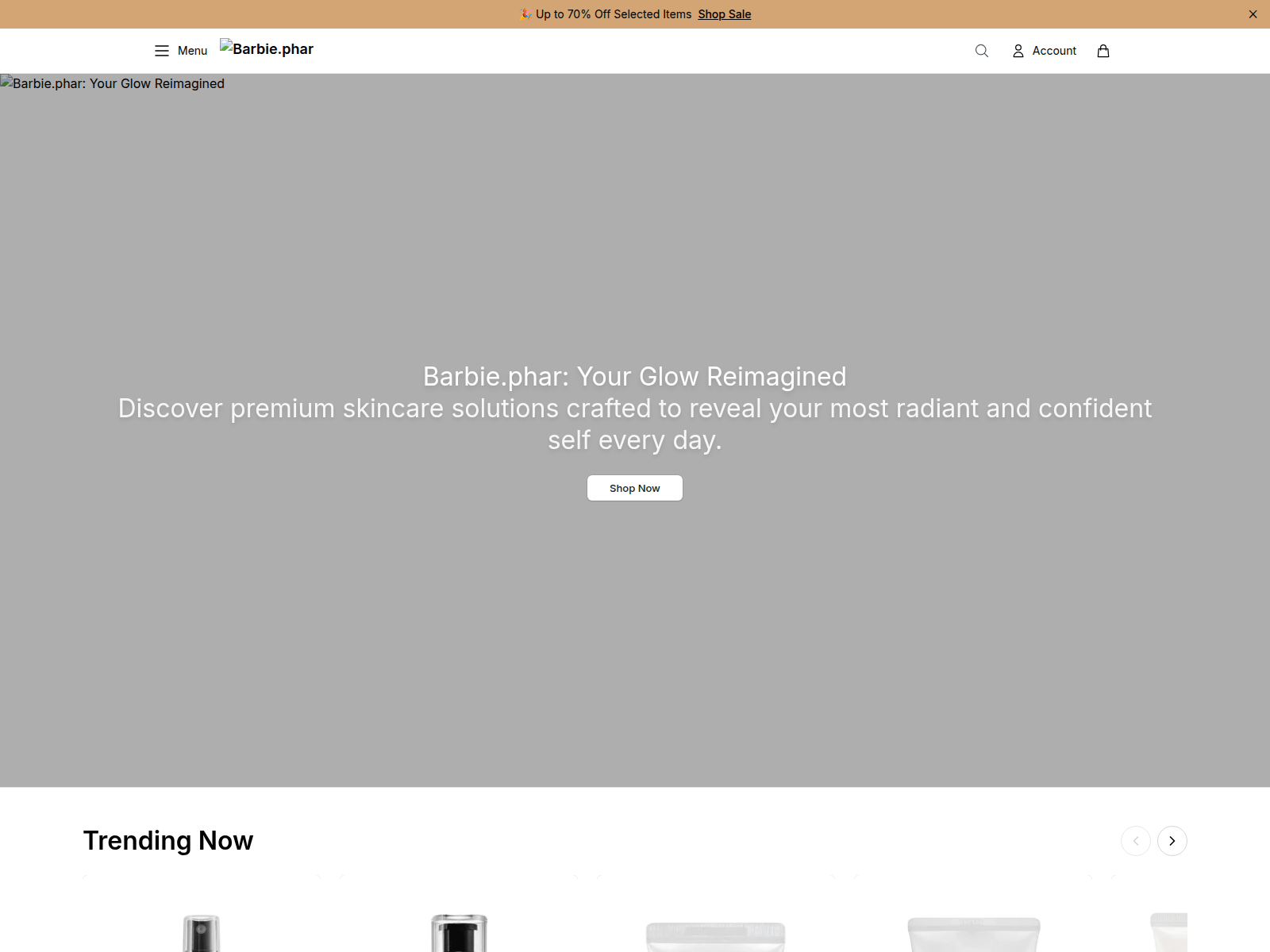Show previous Trending Now products
The image size is (1270, 952).
pos(1136,841)
